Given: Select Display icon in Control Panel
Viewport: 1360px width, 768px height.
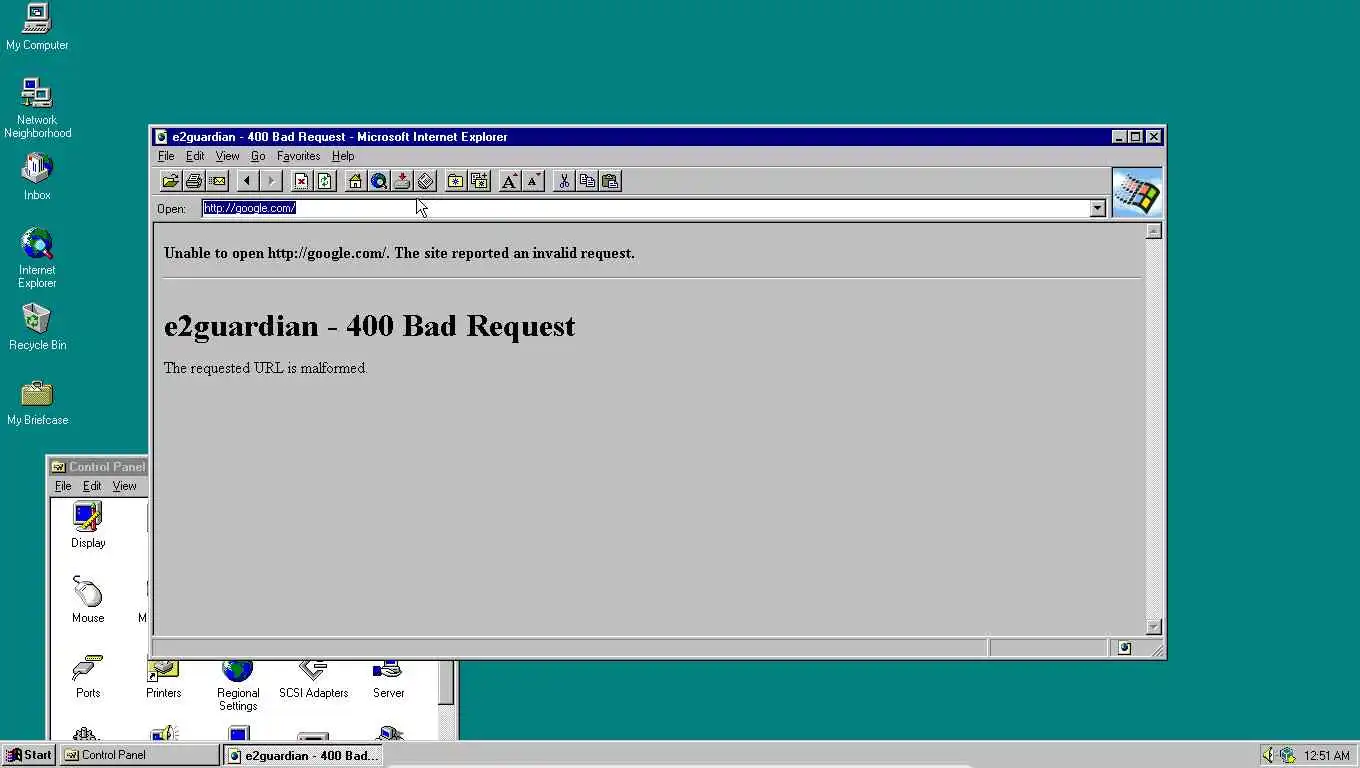Looking at the screenshot, I should coord(88,525).
